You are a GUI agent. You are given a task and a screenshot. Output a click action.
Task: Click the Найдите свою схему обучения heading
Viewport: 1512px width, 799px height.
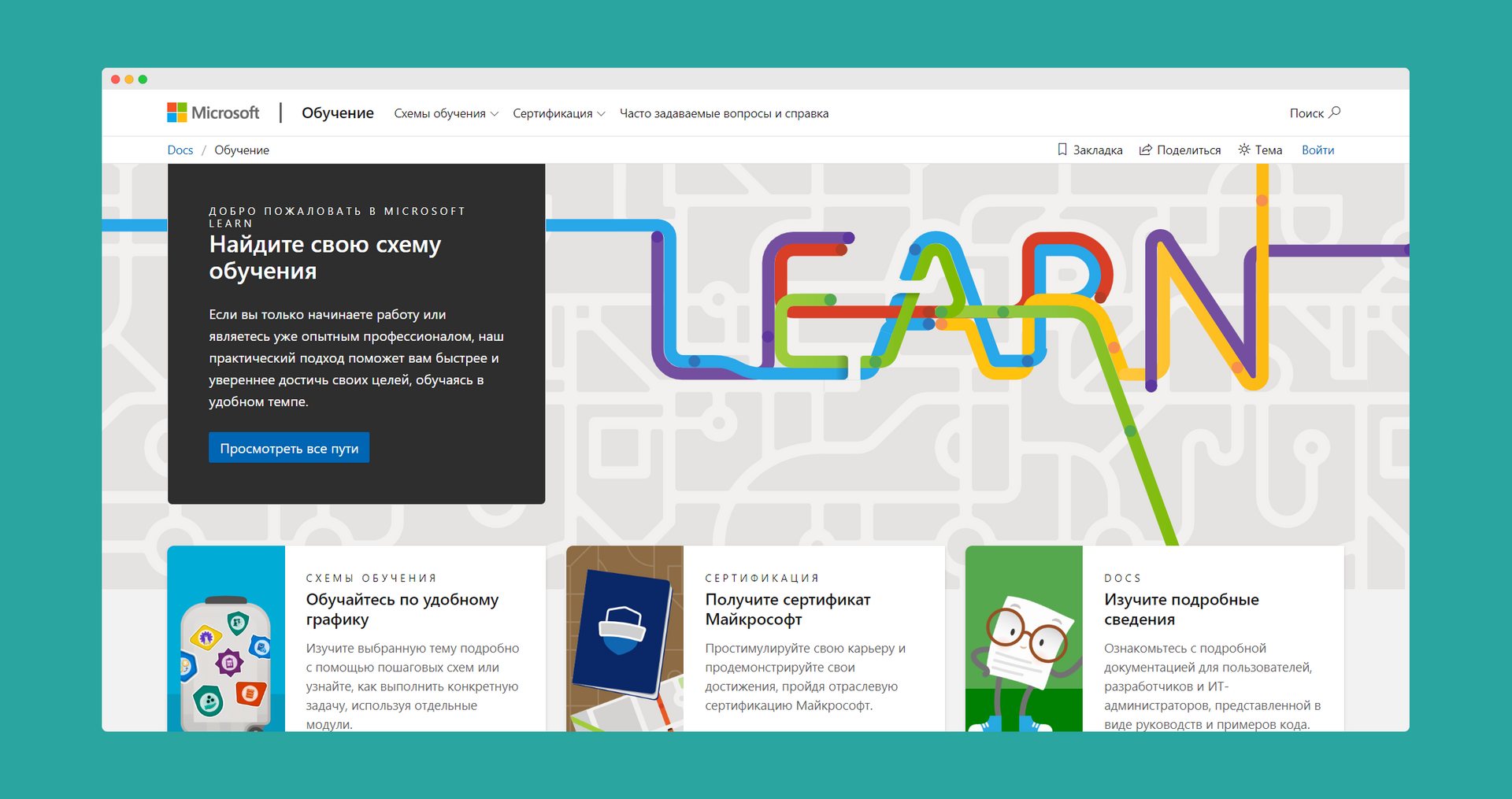click(x=325, y=257)
